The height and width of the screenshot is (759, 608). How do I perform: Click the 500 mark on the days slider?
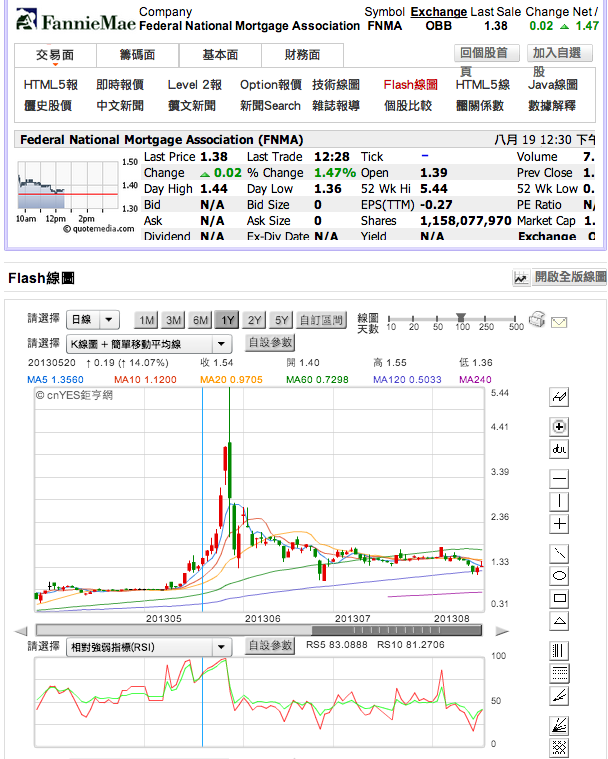click(516, 327)
